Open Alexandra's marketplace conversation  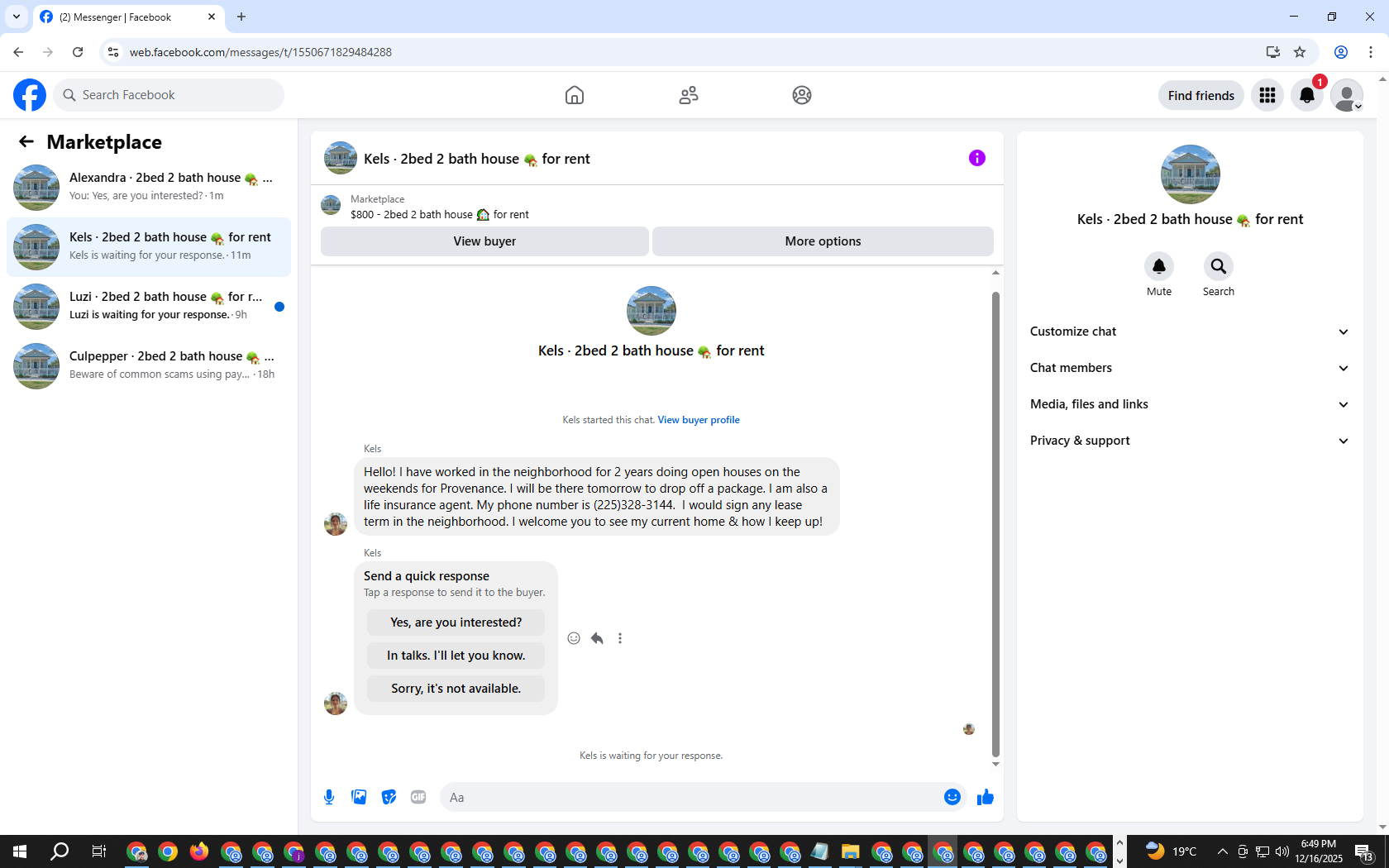pyautogui.click(x=149, y=188)
